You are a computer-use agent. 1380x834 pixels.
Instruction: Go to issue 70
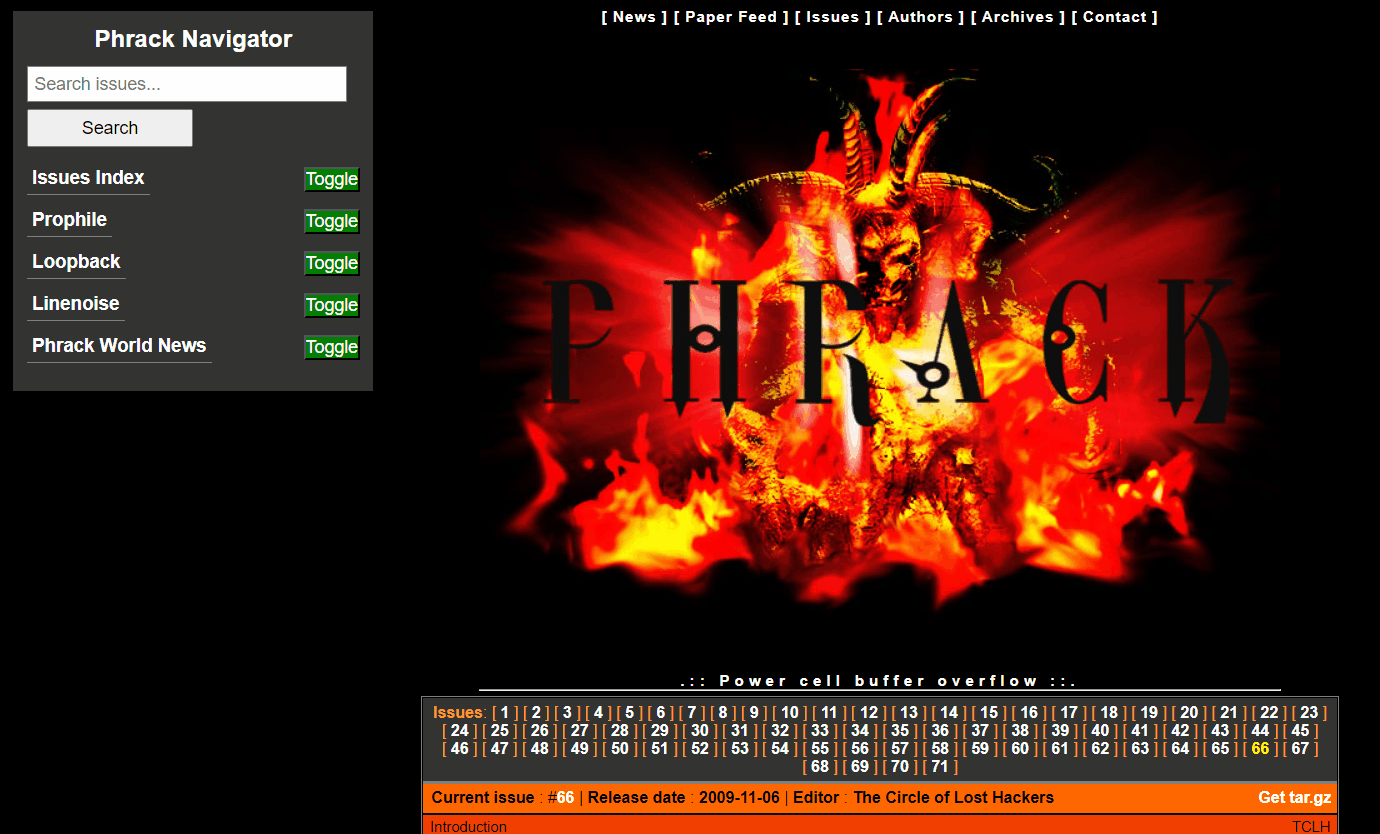tap(900, 767)
